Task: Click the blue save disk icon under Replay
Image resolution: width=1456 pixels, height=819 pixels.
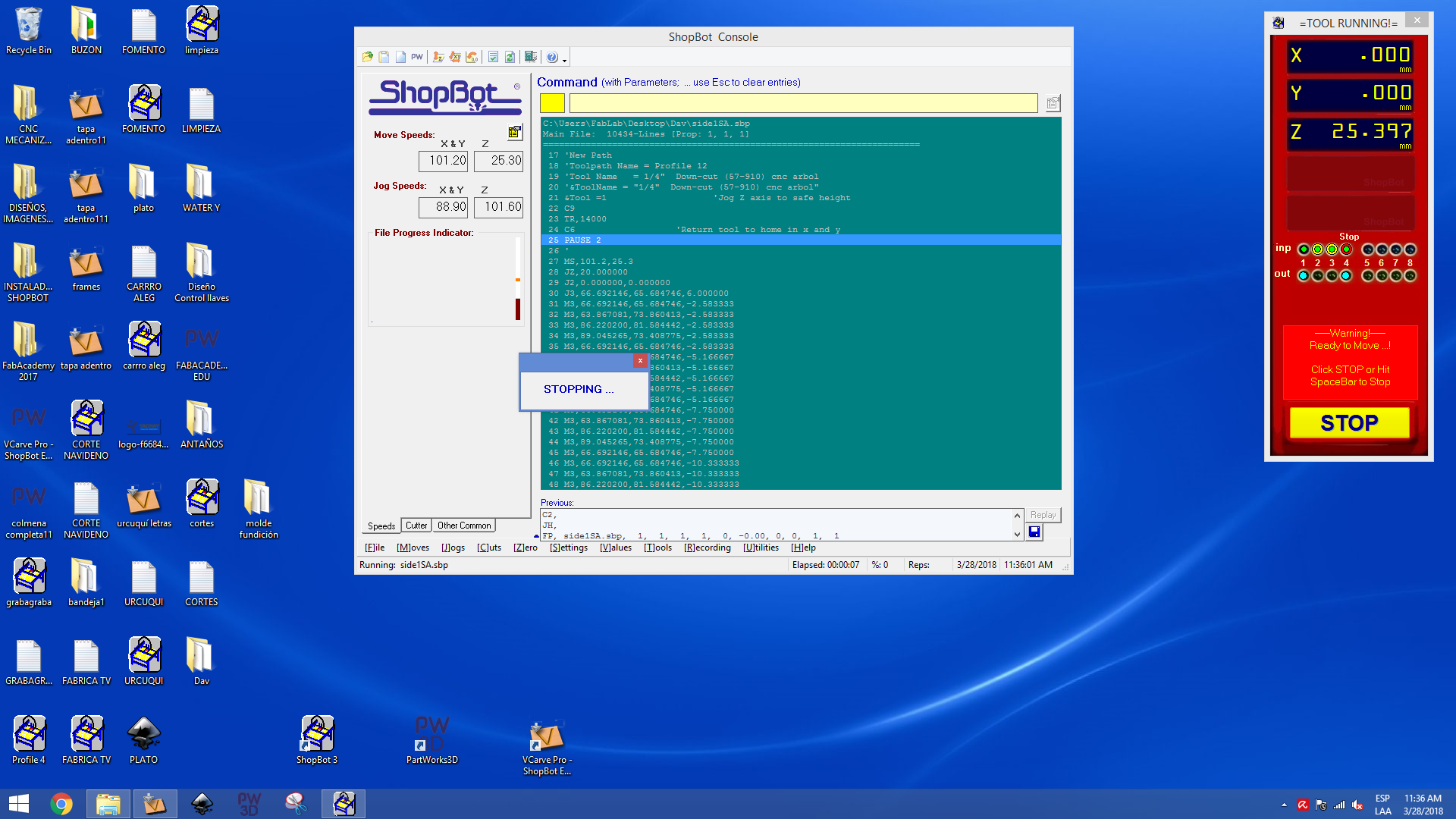Action: click(1034, 532)
